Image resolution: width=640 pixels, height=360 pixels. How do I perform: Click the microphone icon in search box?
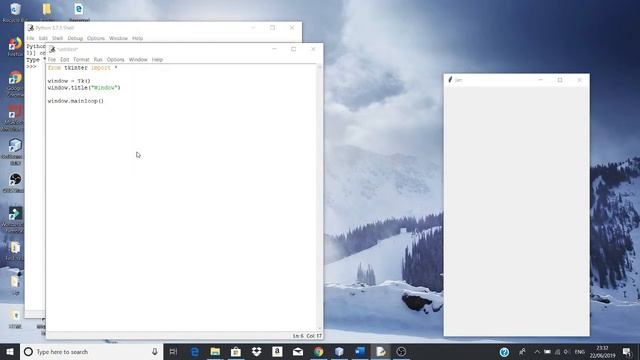click(155, 351)
